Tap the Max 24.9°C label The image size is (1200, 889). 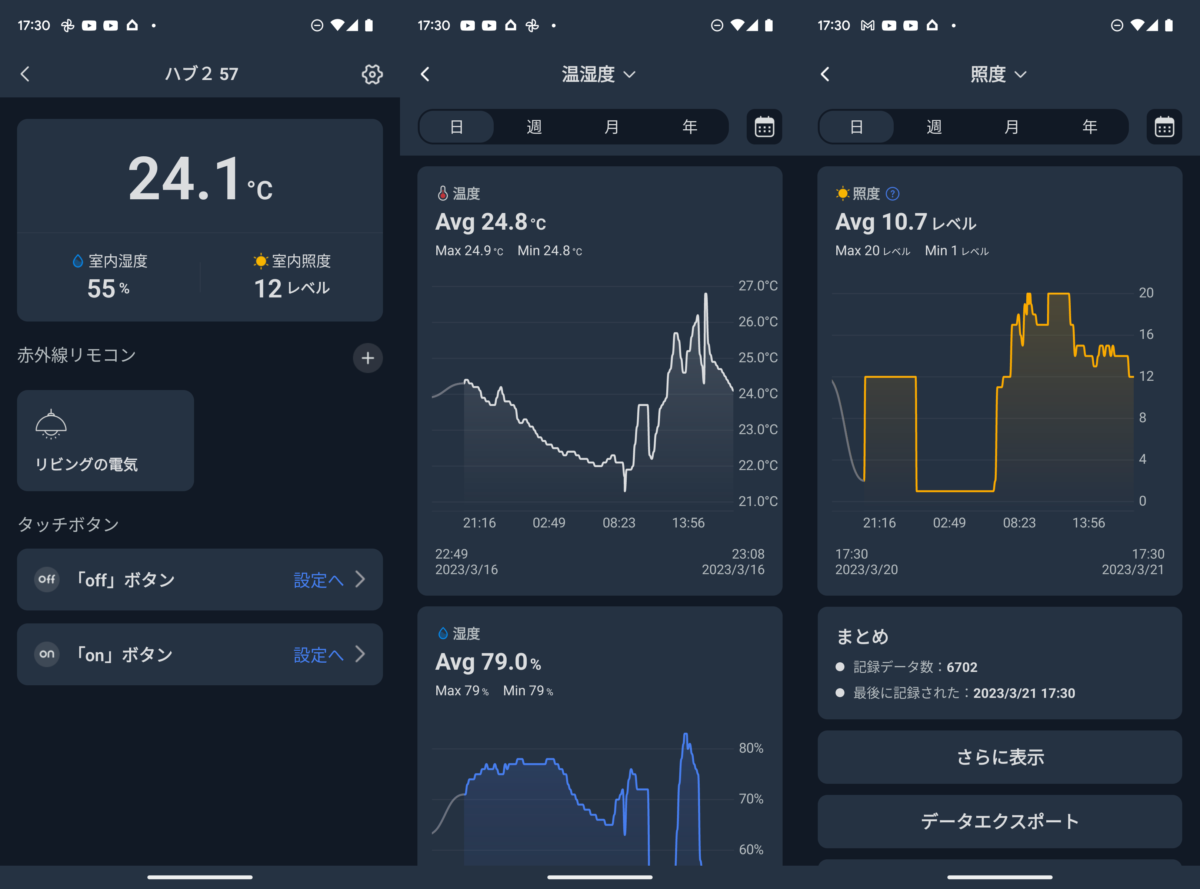tap(469, 250)
